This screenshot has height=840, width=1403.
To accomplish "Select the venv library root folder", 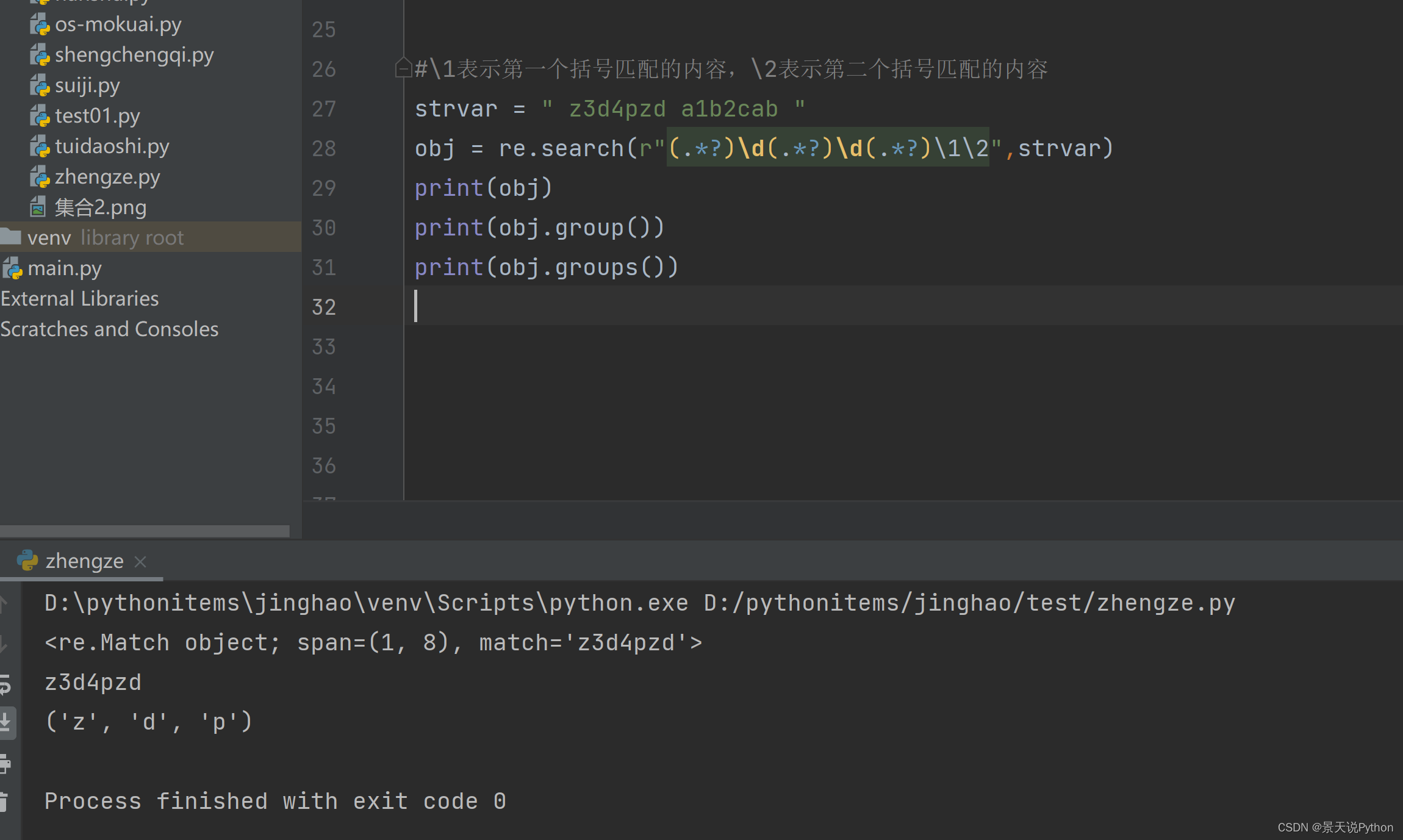I will pos(151,237).
